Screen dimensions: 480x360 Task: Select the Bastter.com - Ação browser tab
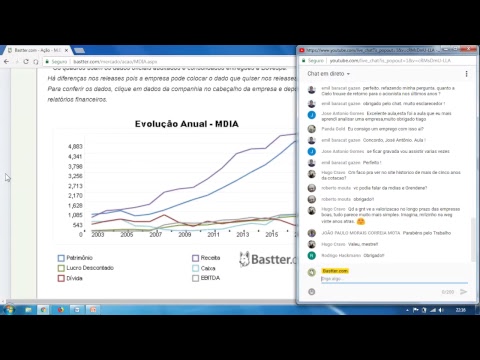pyautogui.click(x=37, y=50)
